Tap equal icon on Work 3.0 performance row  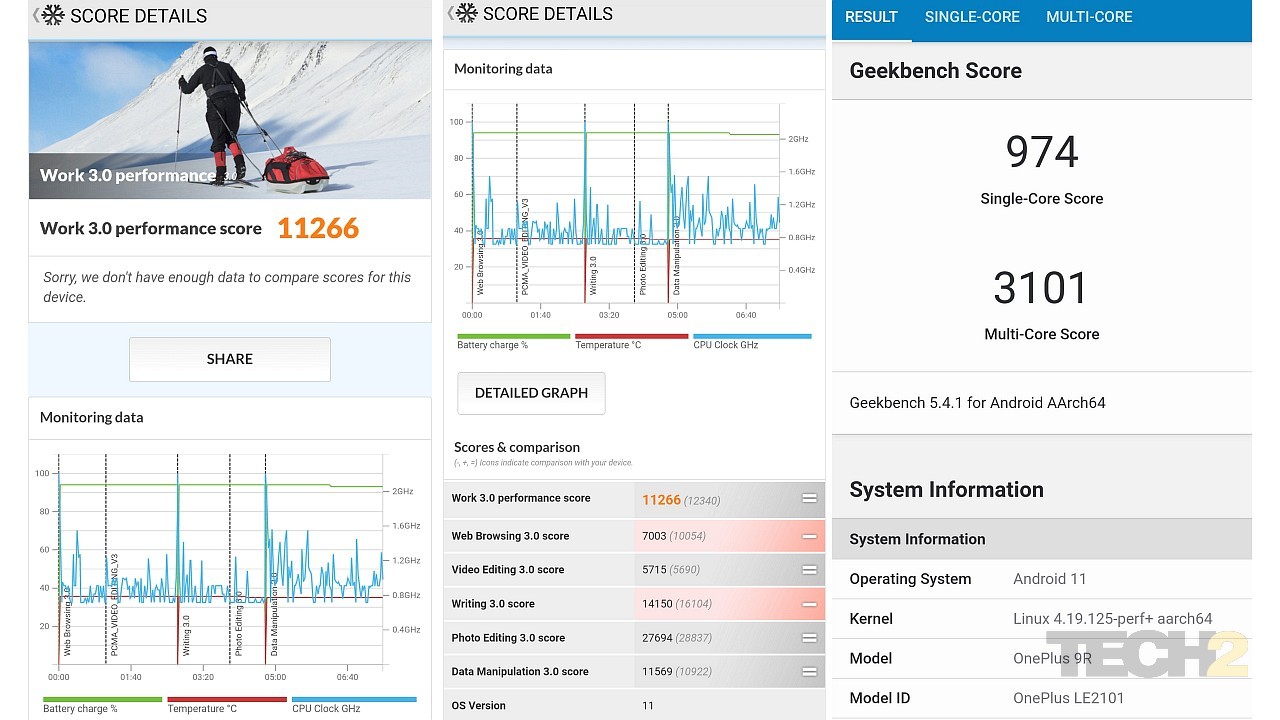pyautogui.click(x=809, y=498)
